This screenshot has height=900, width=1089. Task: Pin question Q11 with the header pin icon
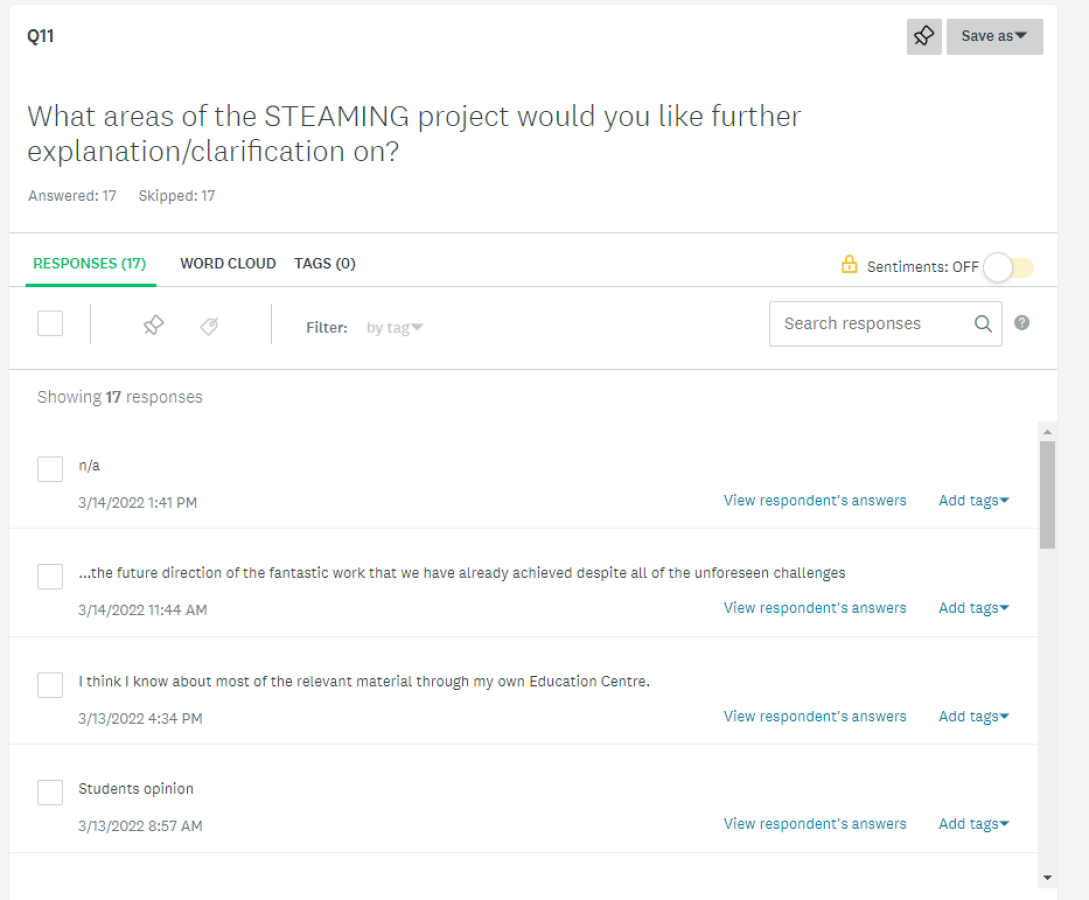pyautogui.click(x=924, y=36)
